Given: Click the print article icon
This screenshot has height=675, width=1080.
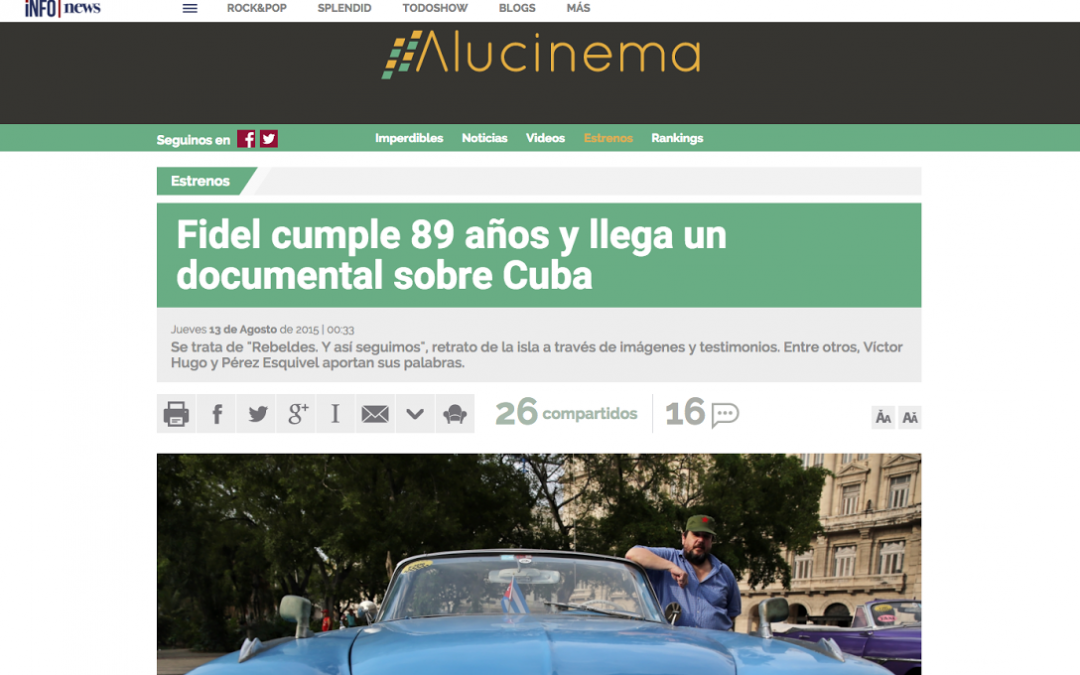Looking at the screenshot, I should 176,413.
